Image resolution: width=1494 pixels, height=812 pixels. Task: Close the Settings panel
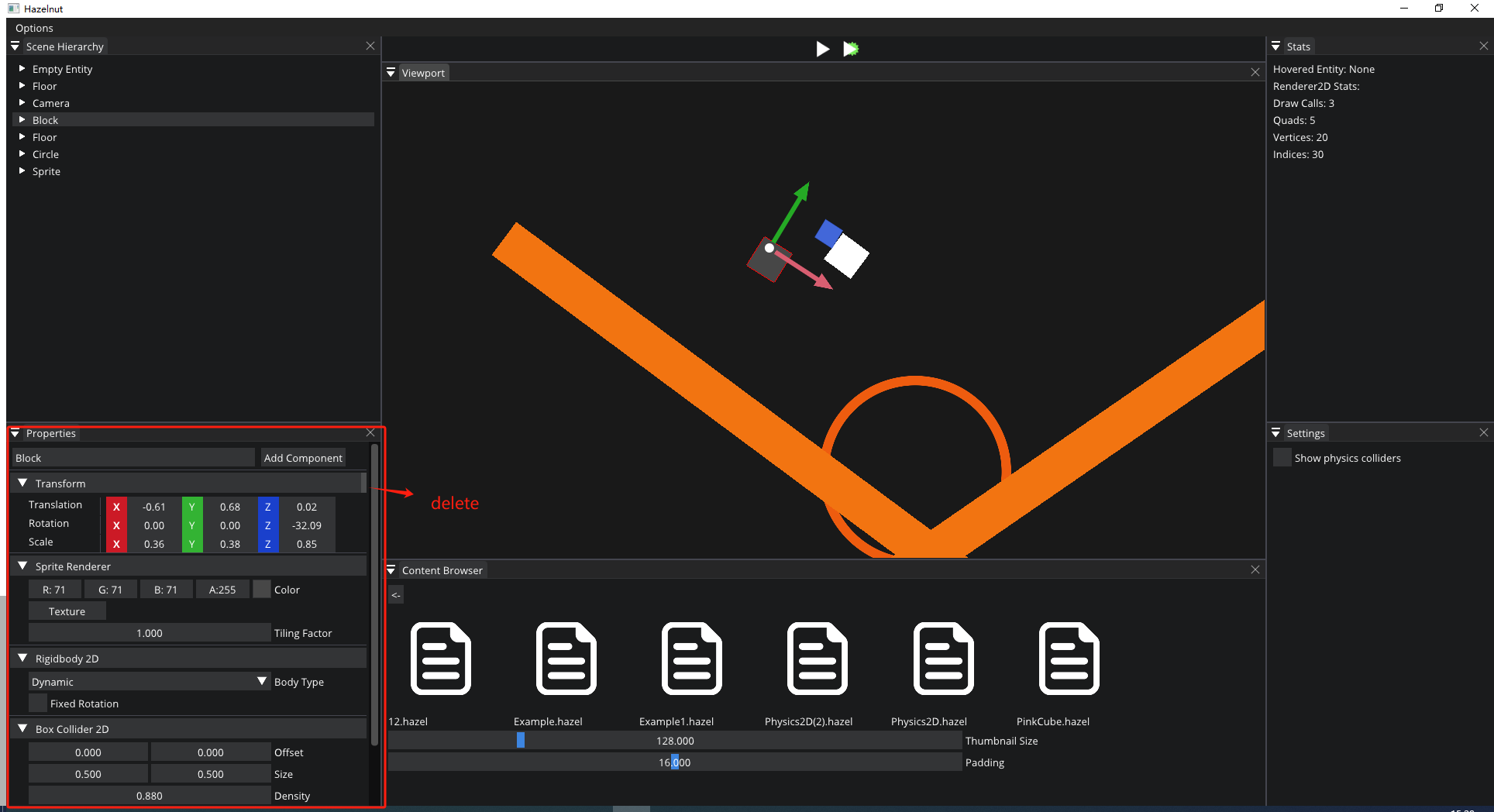(x=1484, y=433)
